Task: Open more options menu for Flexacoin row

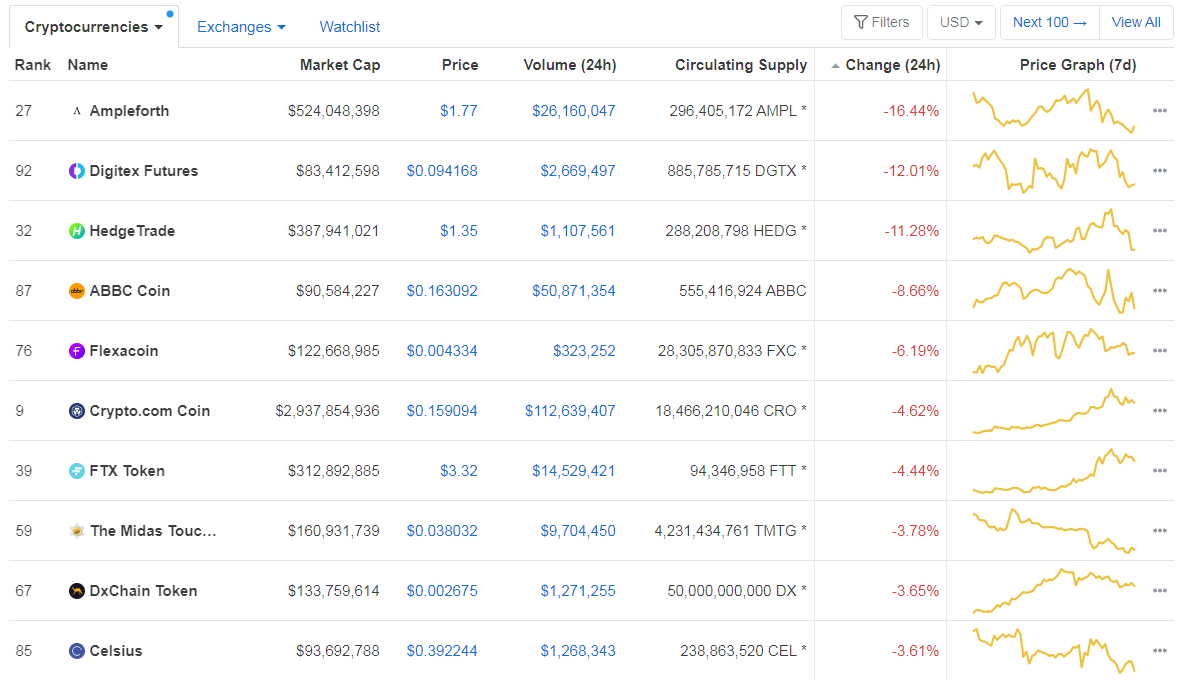Action: (1159, 351)
